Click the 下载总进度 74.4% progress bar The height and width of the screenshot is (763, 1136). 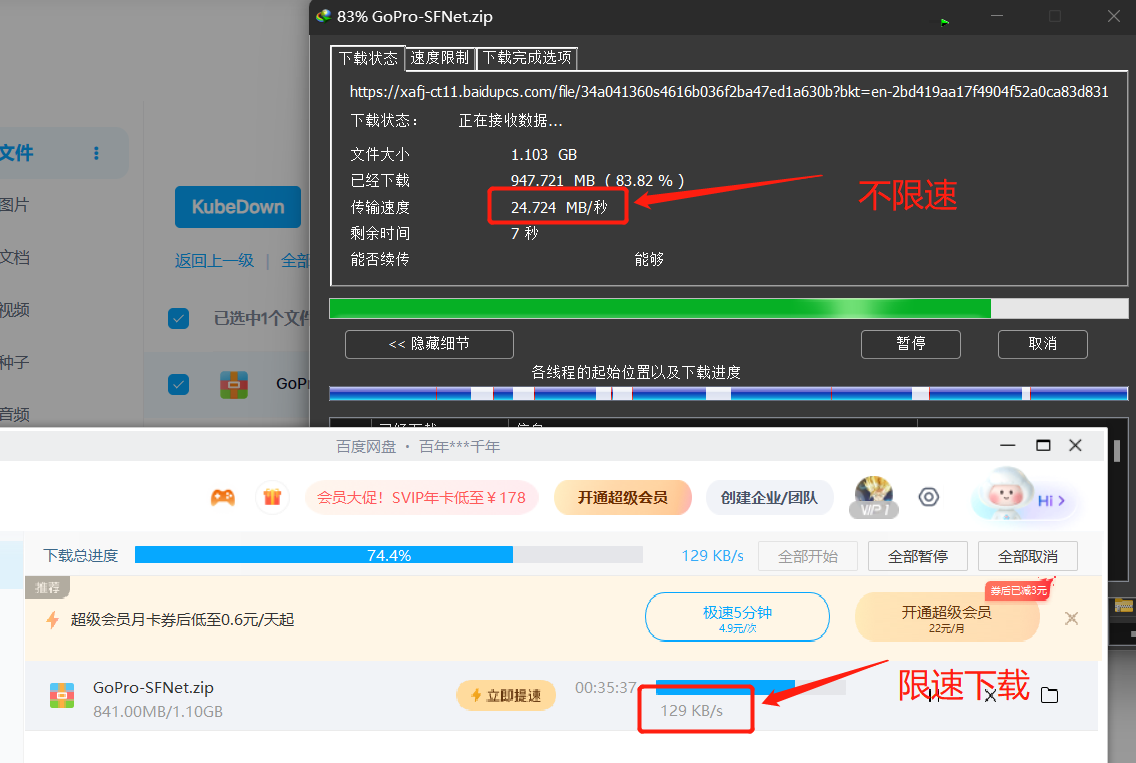point(388,555)
